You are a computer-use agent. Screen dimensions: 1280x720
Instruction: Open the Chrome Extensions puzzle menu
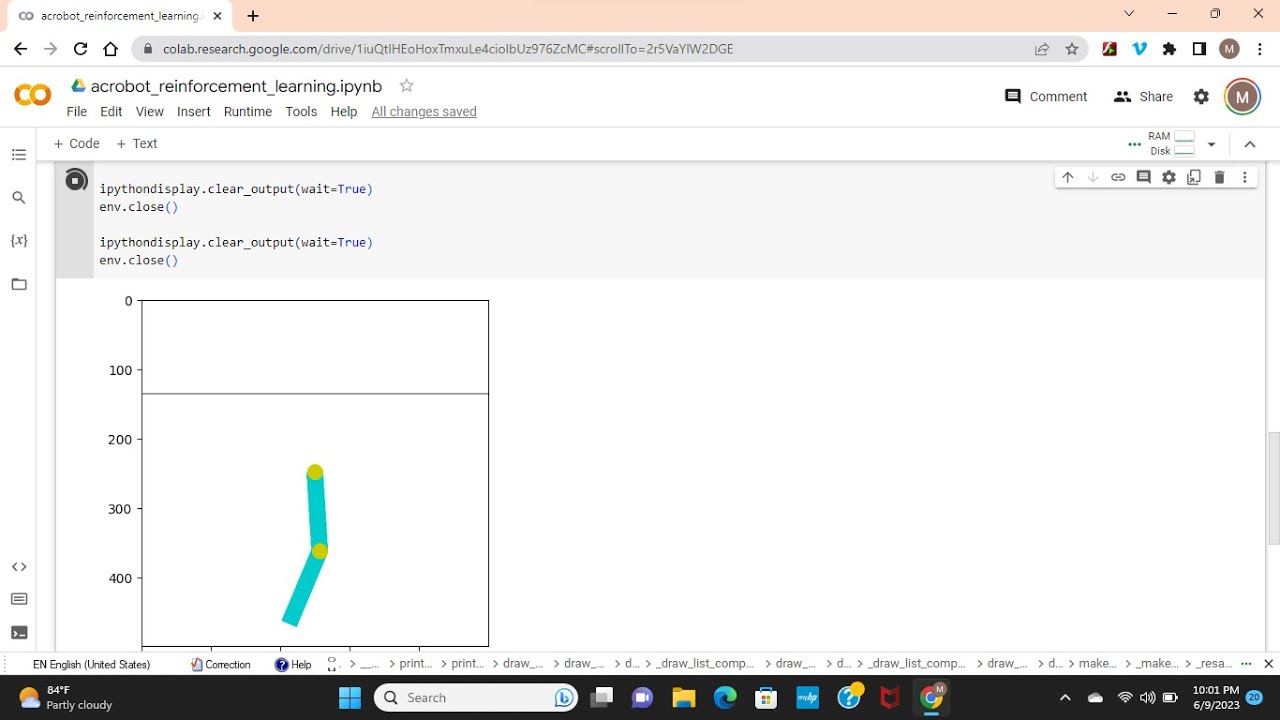coord(1170,49)
